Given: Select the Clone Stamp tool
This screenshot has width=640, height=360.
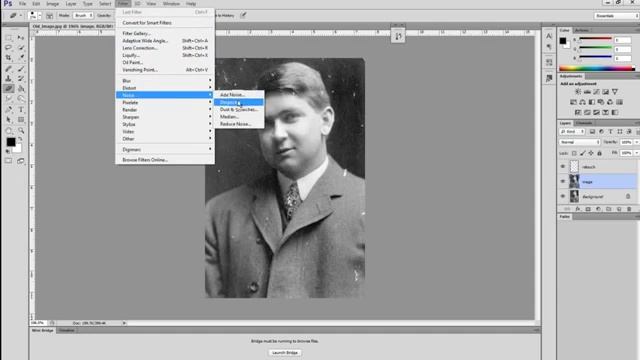Looking at the screenshot, I should click(9, 78).
